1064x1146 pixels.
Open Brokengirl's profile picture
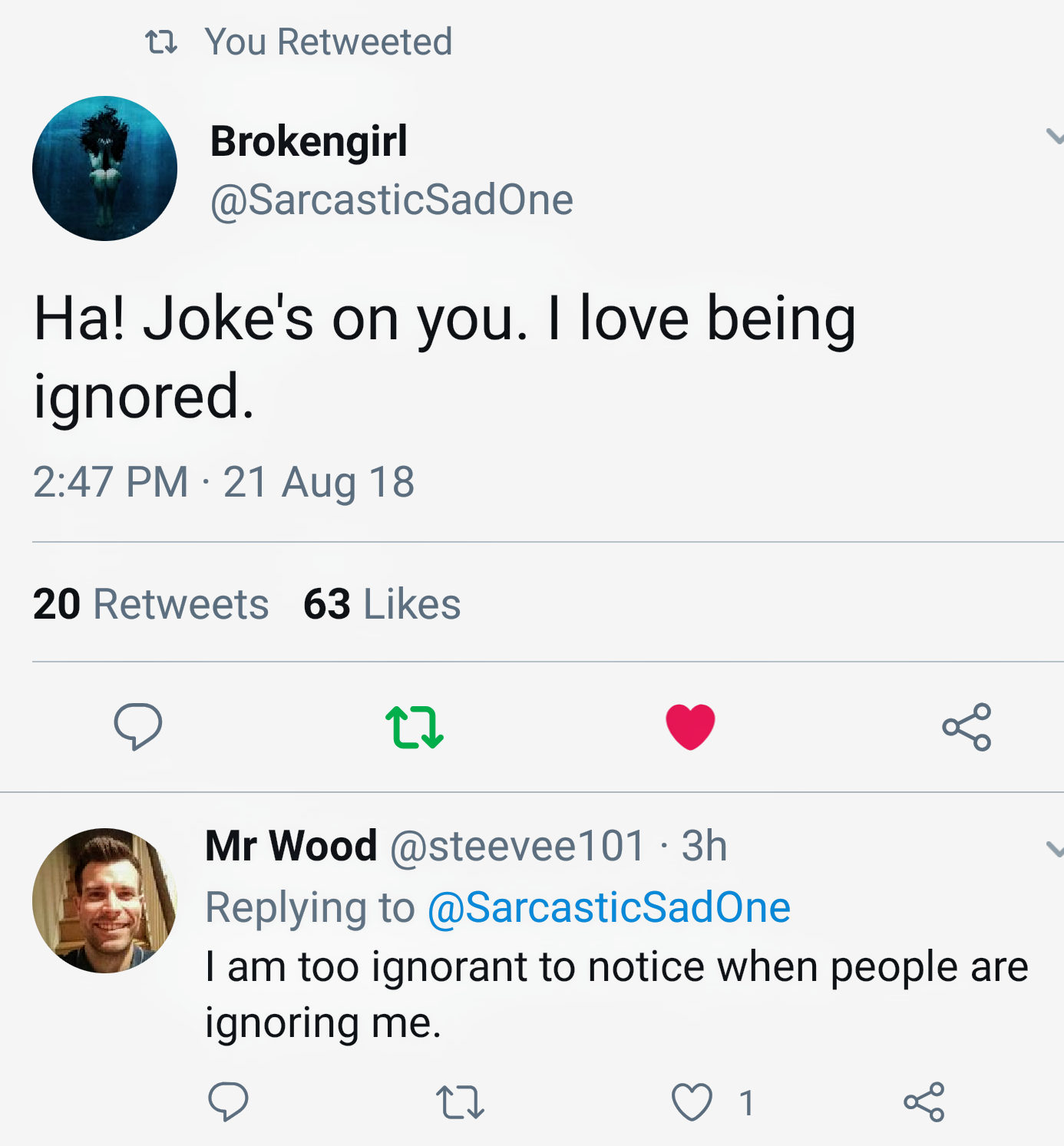point(105,168)
